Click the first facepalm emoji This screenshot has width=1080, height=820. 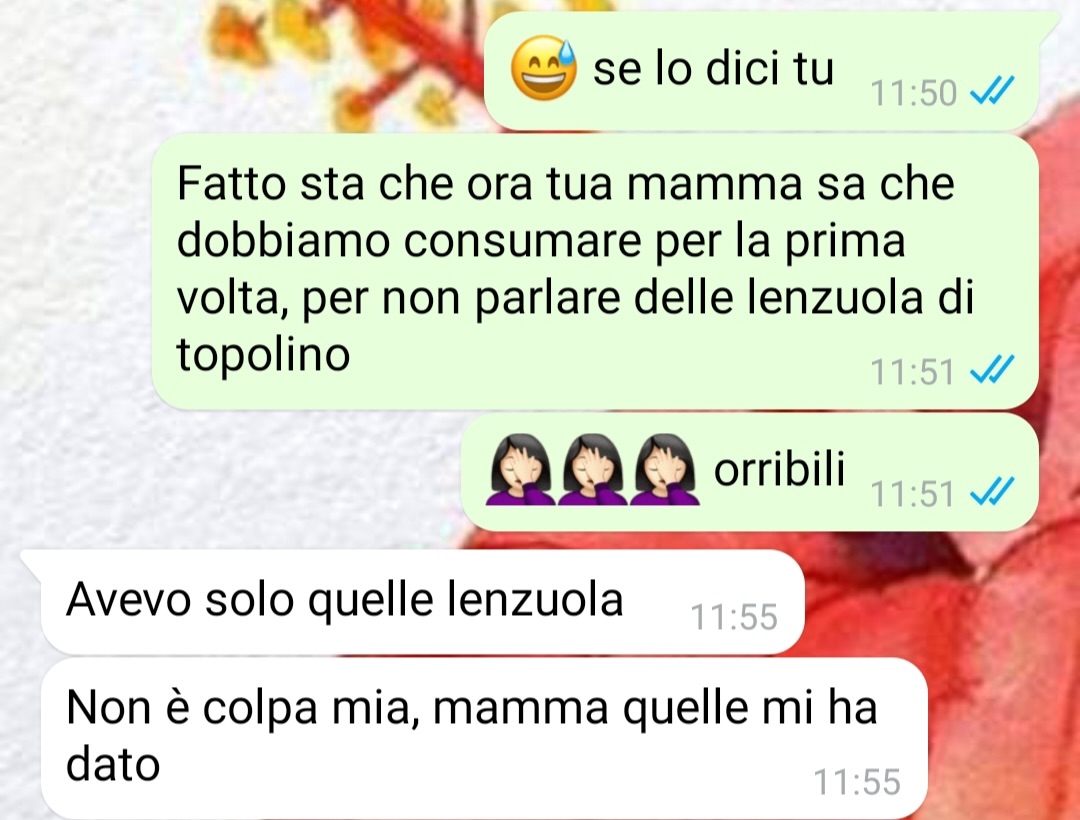coord(521,469)
